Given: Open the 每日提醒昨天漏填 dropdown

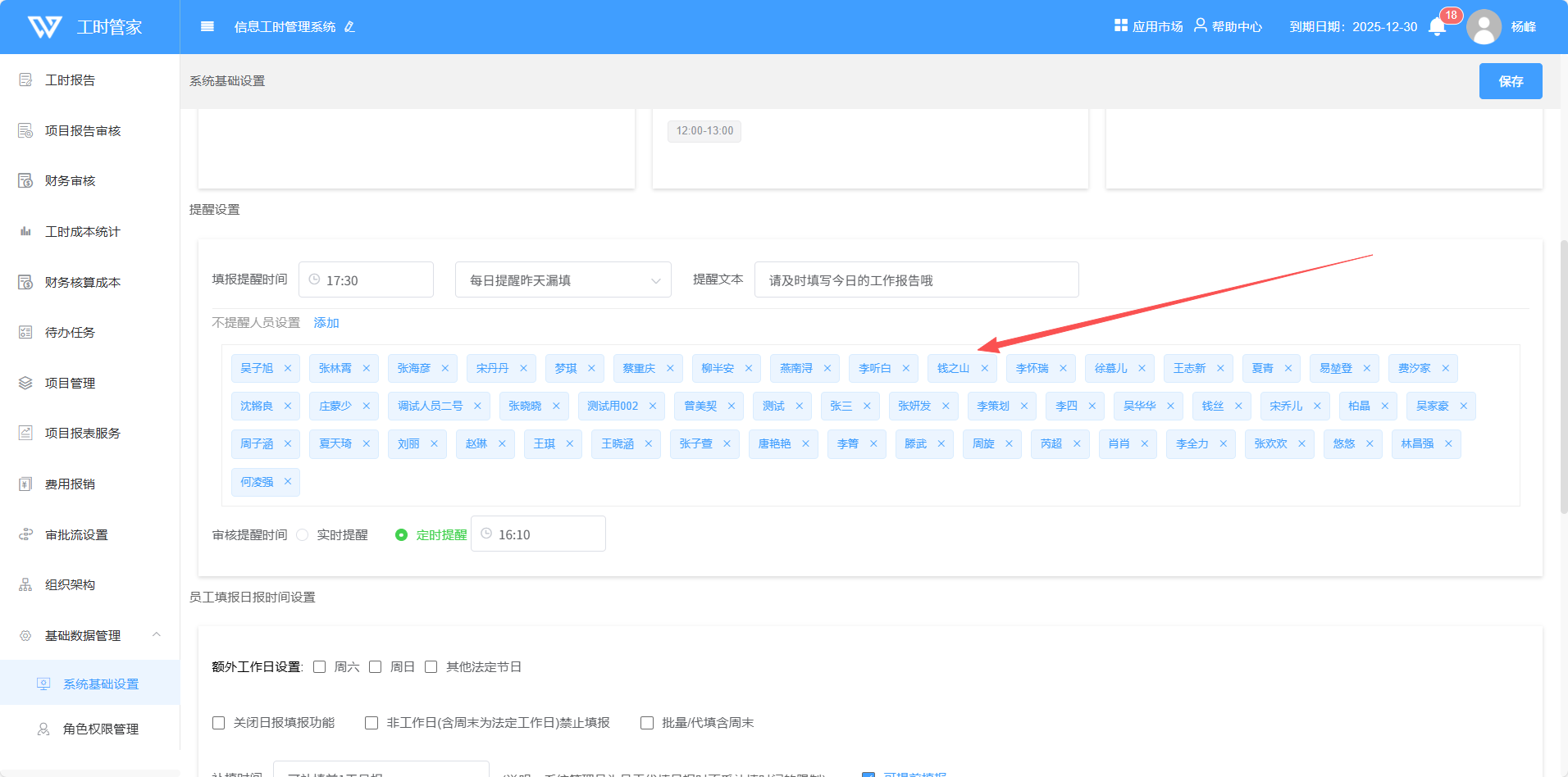Looking at the screenshot, I should 563,280.
